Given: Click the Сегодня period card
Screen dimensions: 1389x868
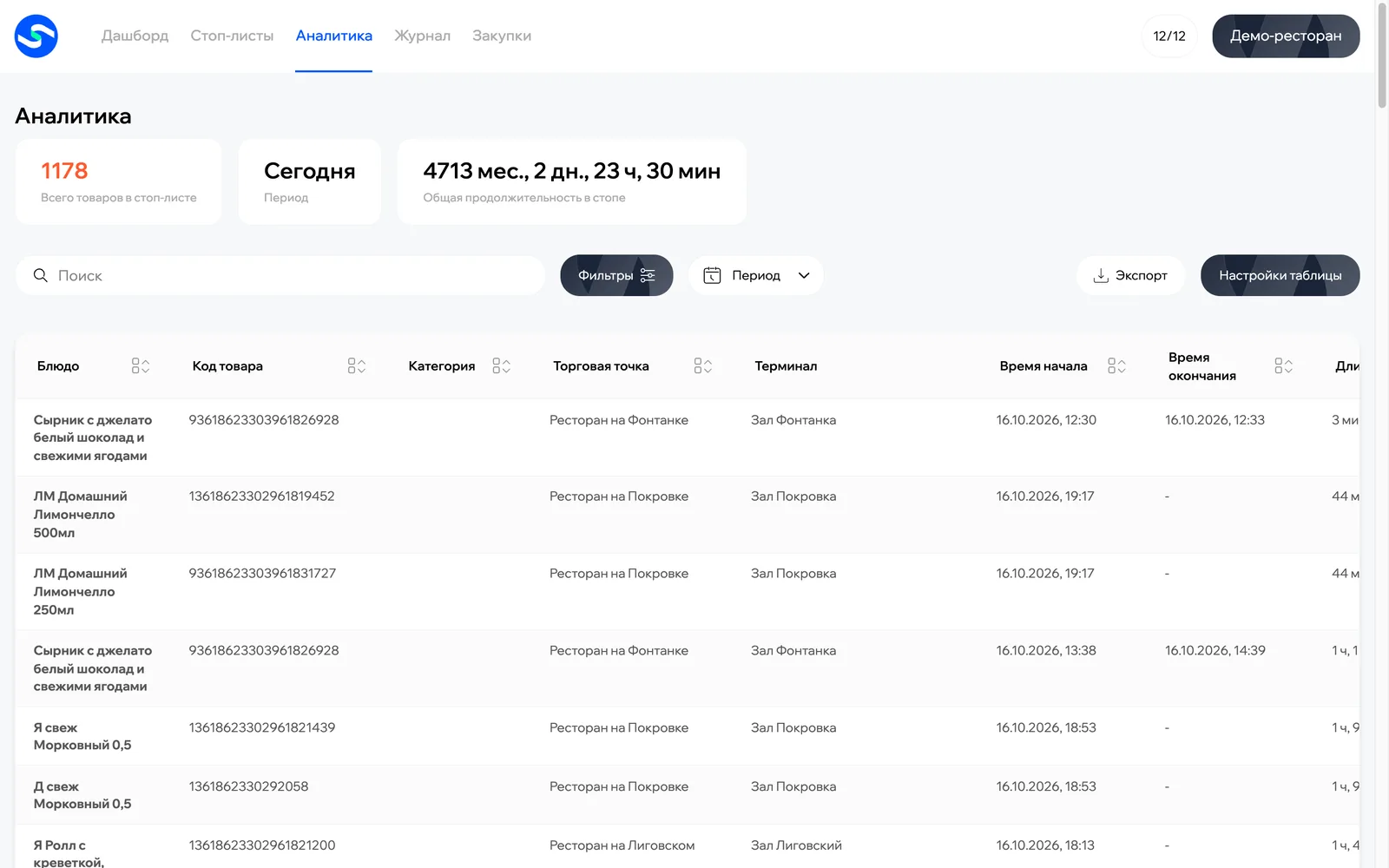Looking at the screenshot, I should 309,181.
